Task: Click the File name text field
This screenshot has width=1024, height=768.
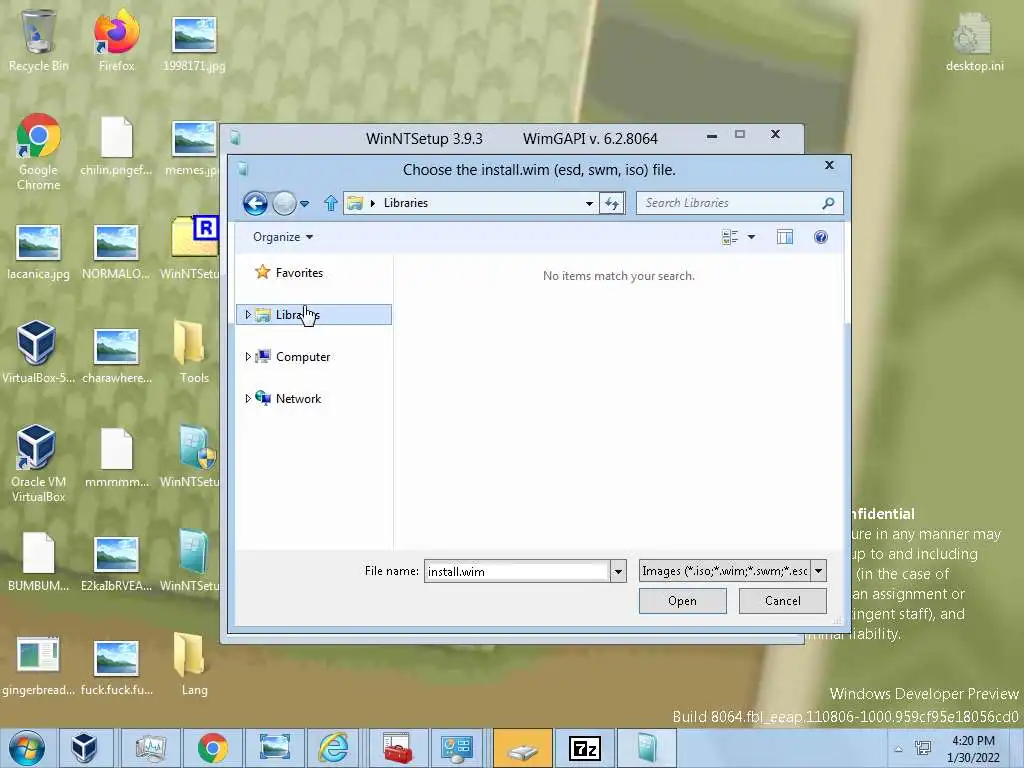Action: (x=517, y=571)
